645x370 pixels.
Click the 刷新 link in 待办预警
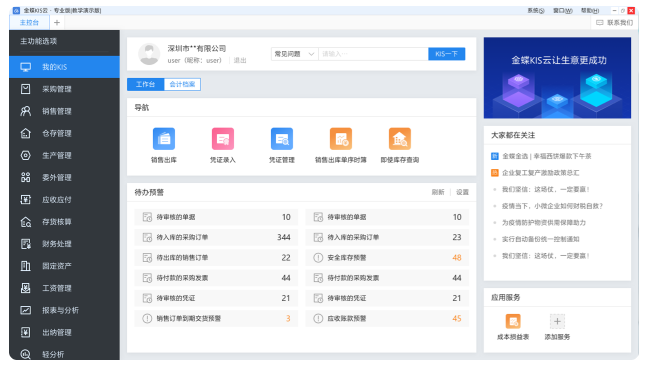point(438,192)
